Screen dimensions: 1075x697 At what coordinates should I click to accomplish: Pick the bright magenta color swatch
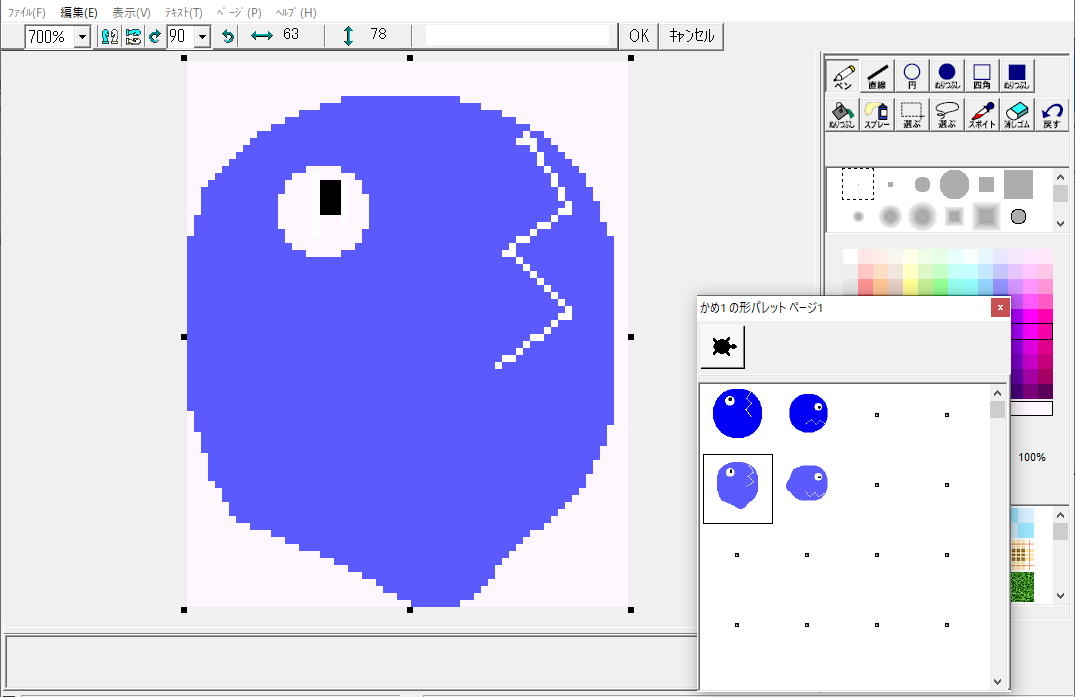pos(1031,332)
